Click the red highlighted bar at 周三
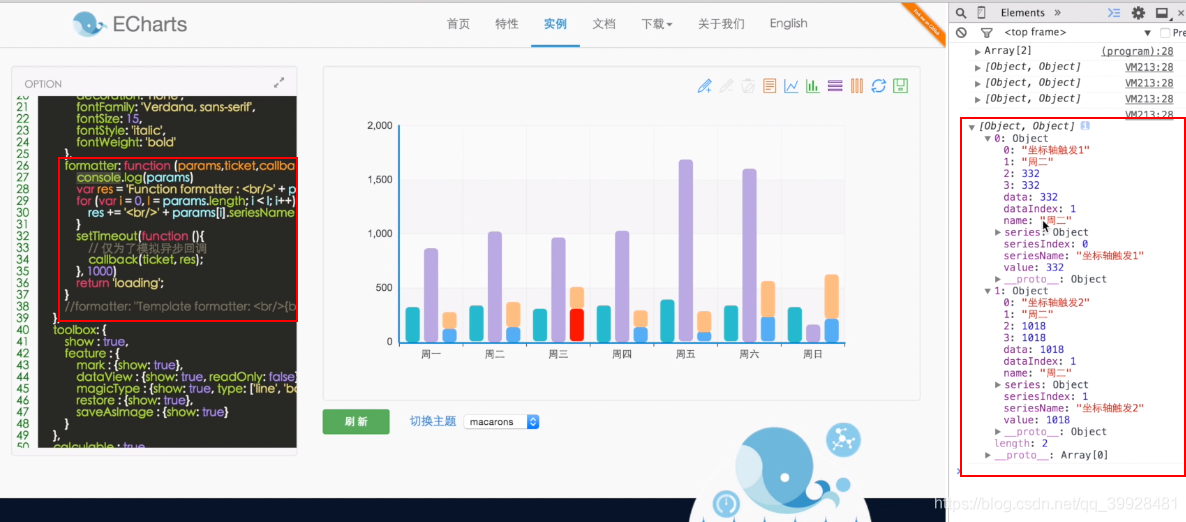This screenshot has height=522, width=1186. pyautogui.click(x=577, y=325)
